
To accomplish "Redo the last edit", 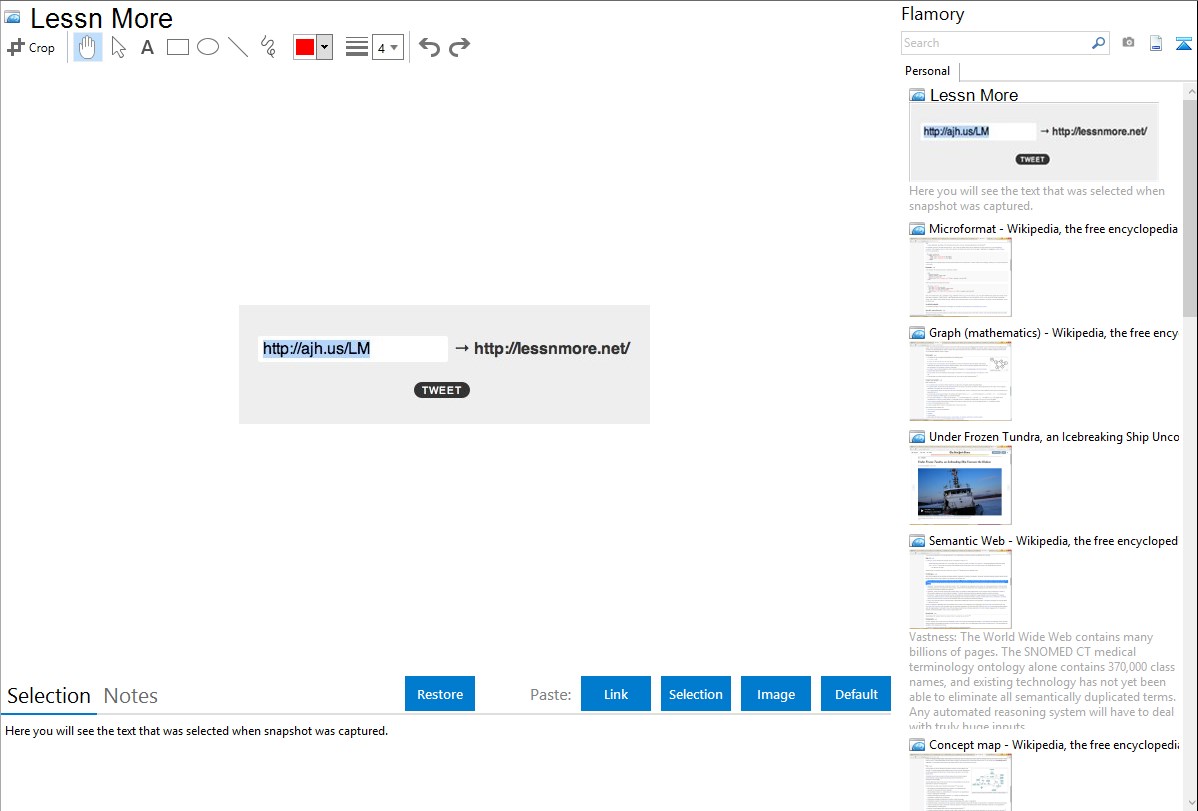I will click(x=459, y=47).
